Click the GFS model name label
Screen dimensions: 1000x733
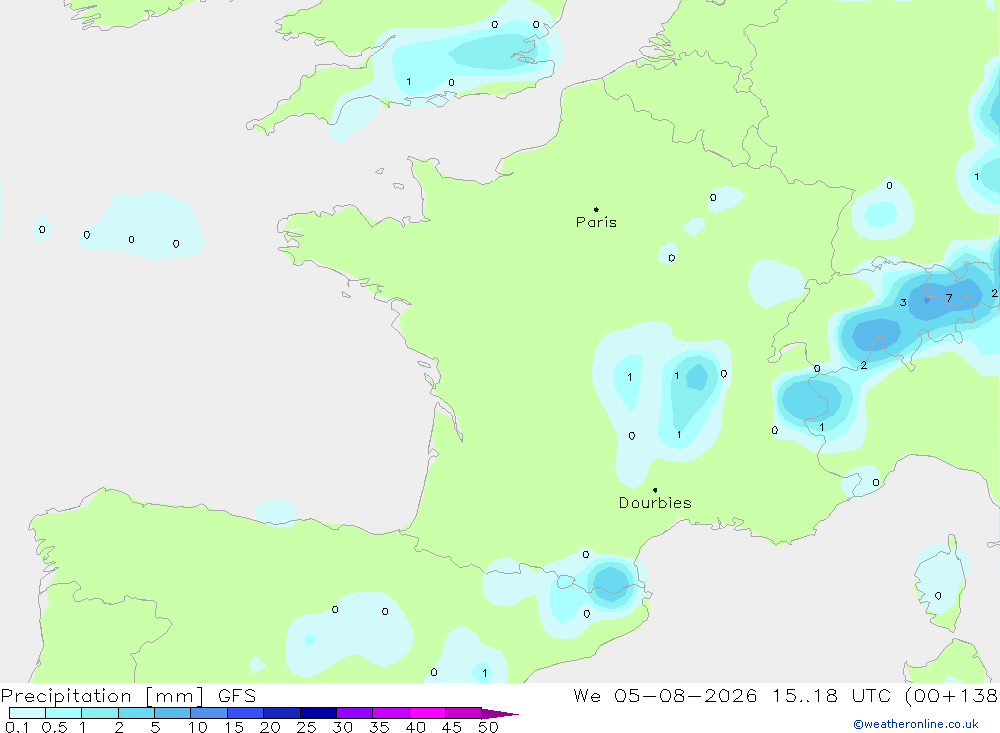pos(237,696)
